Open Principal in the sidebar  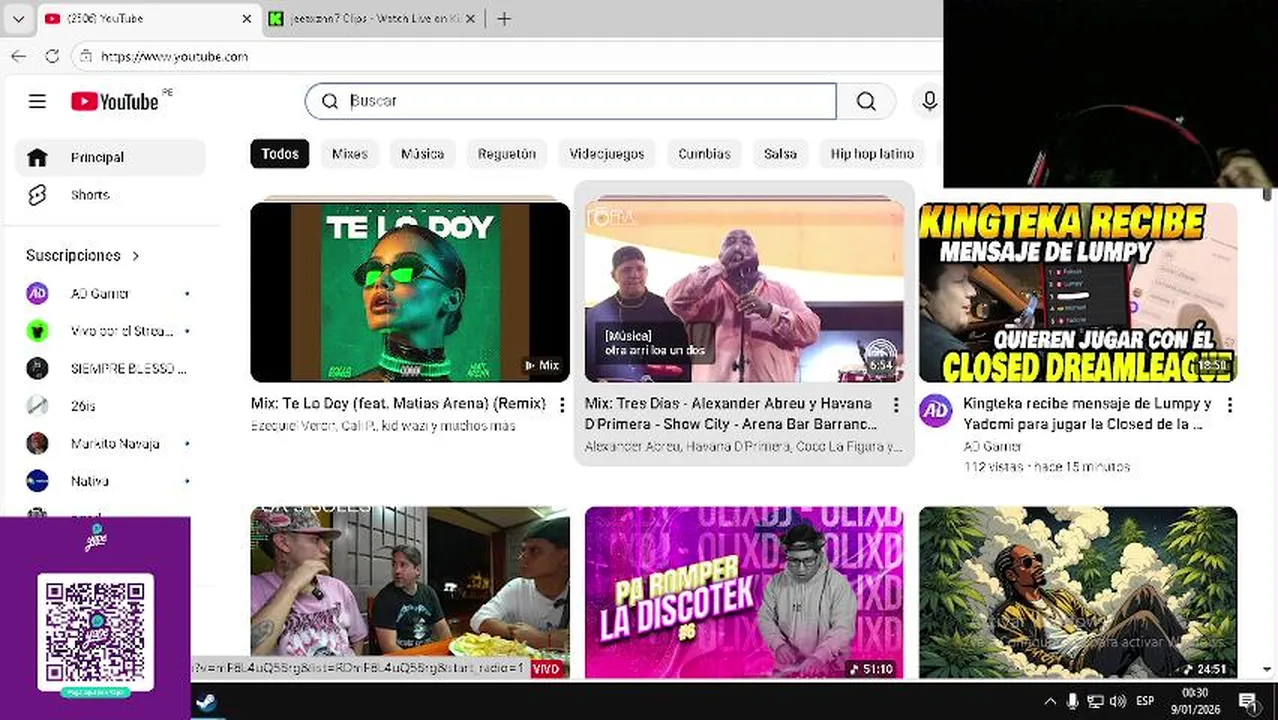coord(110,157)
